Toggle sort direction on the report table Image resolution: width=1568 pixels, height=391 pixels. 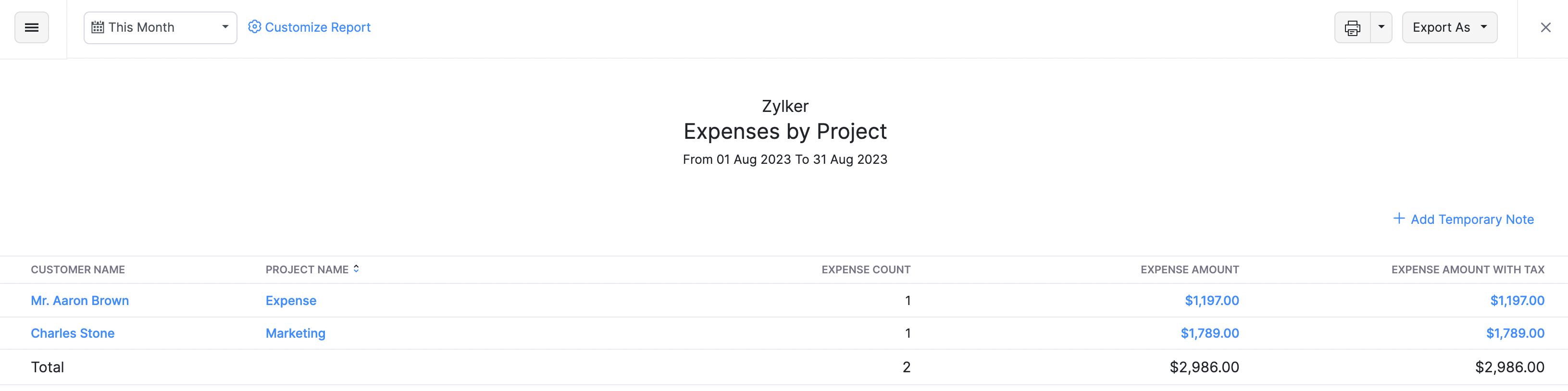pos(356,269)
